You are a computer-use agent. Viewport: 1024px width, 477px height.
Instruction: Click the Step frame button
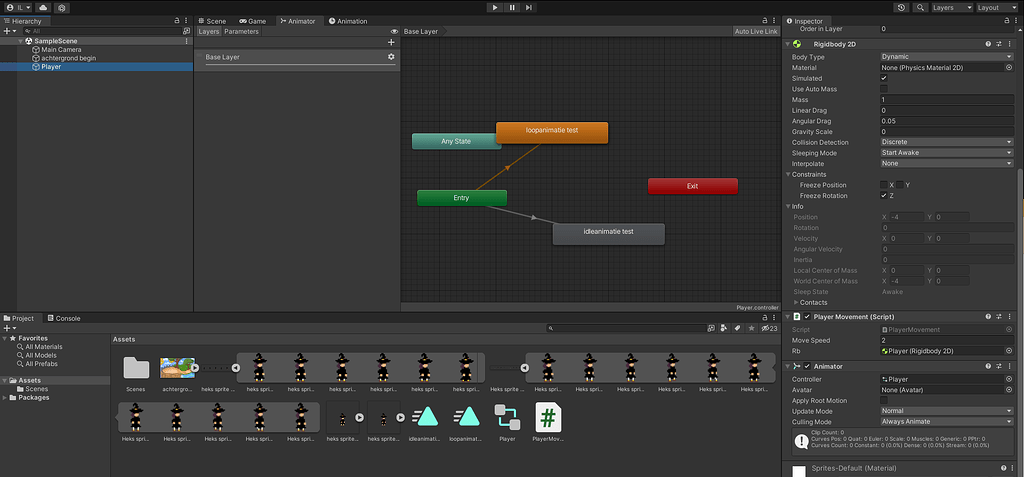(530, 7)
